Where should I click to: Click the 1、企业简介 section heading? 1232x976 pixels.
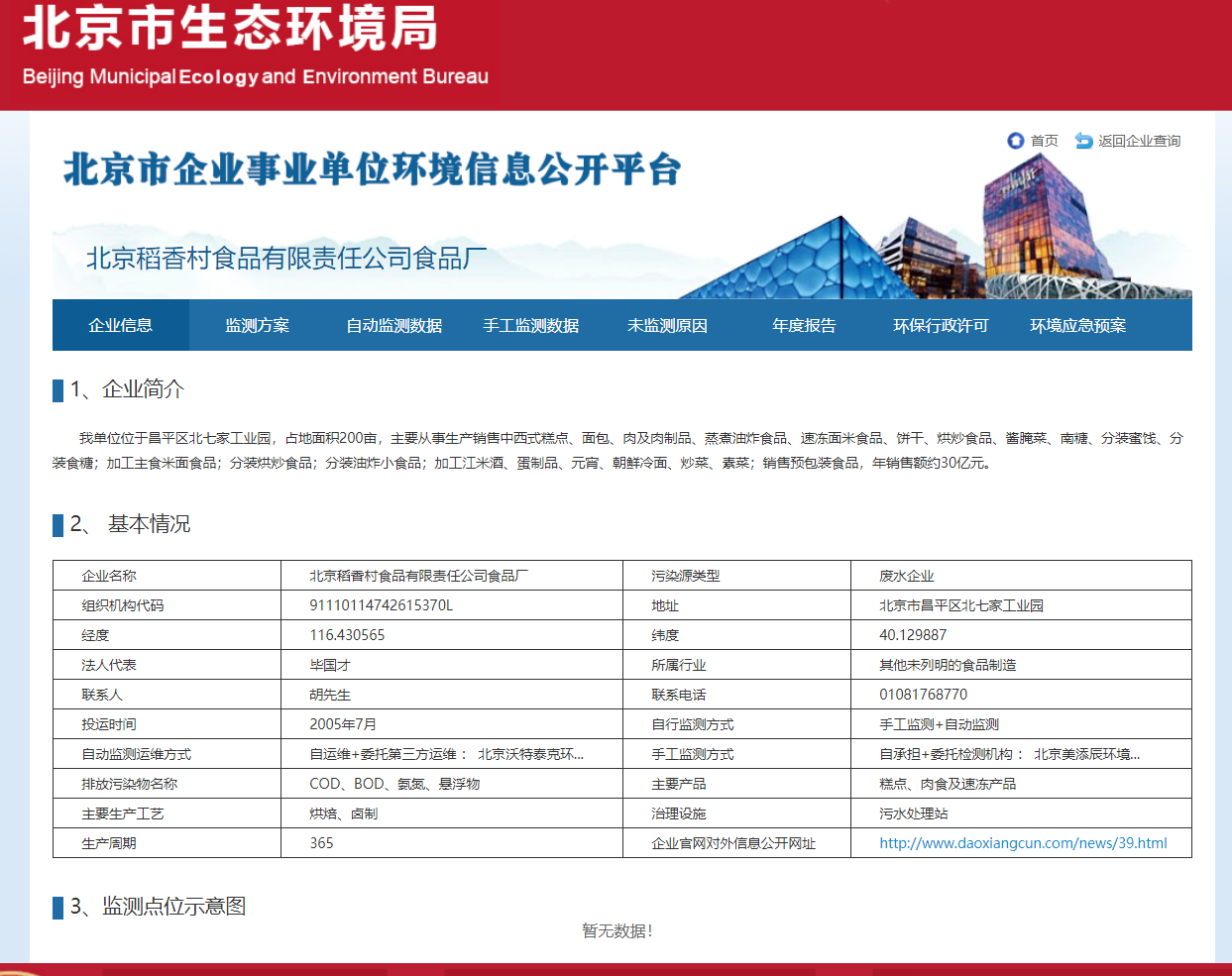[127, 389]
